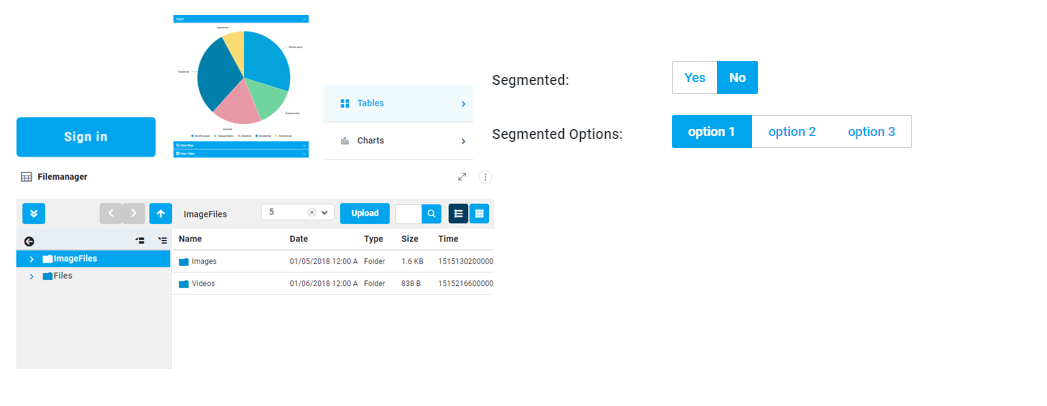
Task: Click the double-chevron collapse icon in file manager
Action: coord(34,213)
